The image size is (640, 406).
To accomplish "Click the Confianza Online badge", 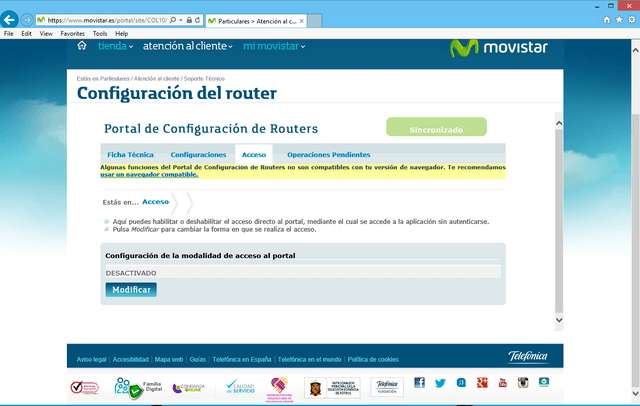I will pyautogui.click(x=189, y=388).
